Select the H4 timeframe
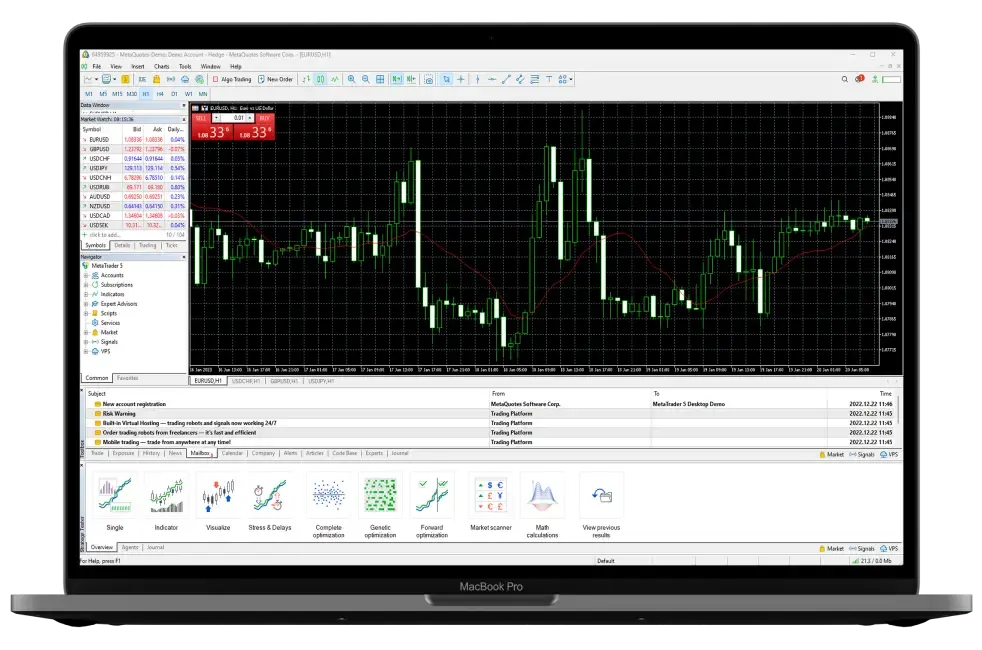The image size is (982, 650). click(x=160, y=94)
